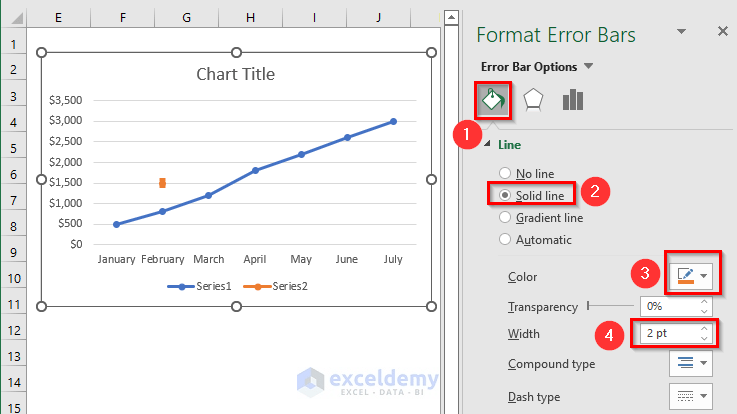Click the chart's top-right resize handle

point(431,53)
